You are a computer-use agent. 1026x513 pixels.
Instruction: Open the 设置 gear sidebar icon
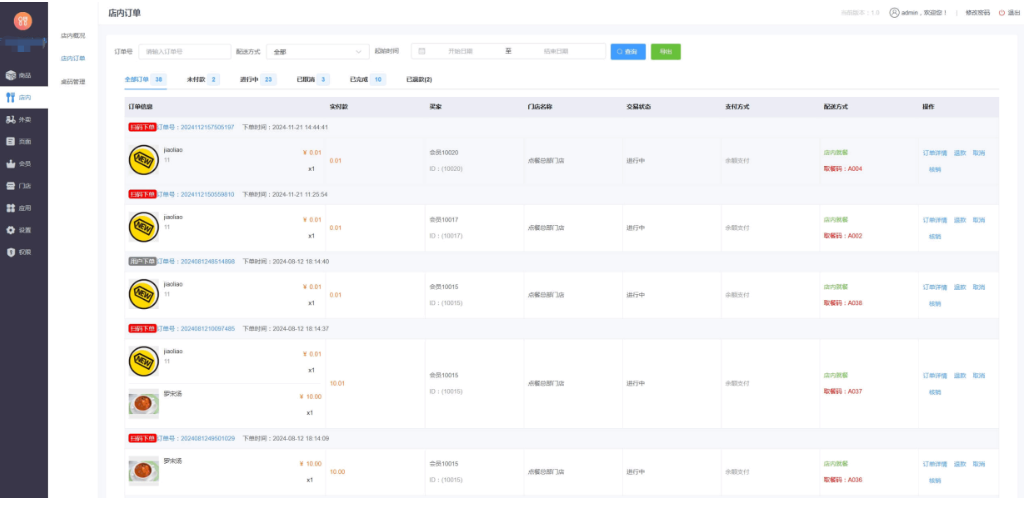[10, 230]
